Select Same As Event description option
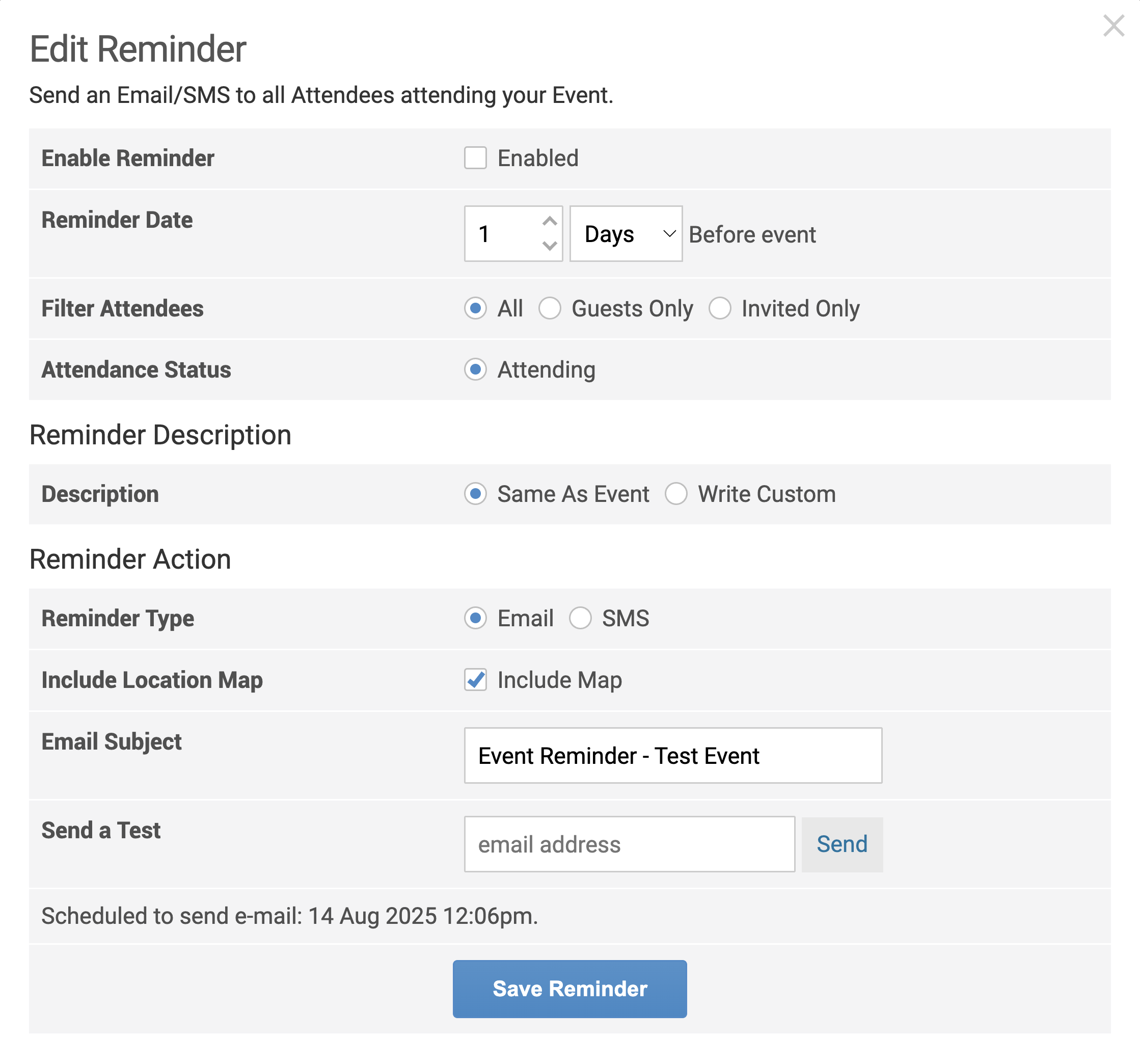The image size is (1140, 1064). [x=475, y=494]
